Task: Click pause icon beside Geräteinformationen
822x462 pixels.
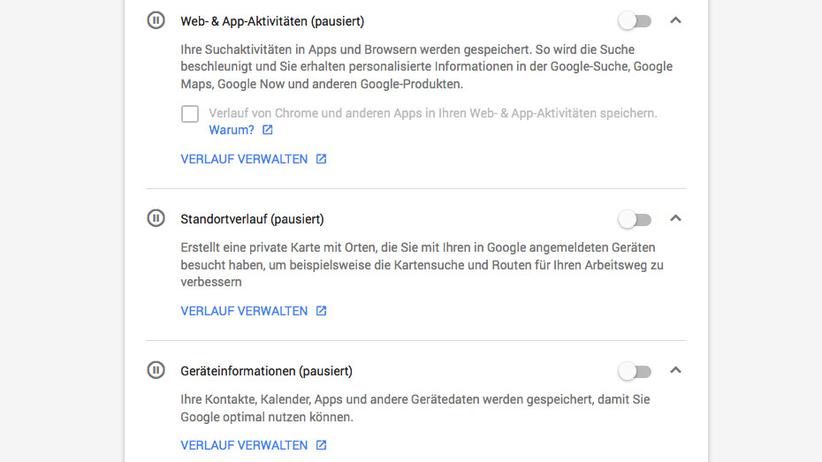Action: 156,371
